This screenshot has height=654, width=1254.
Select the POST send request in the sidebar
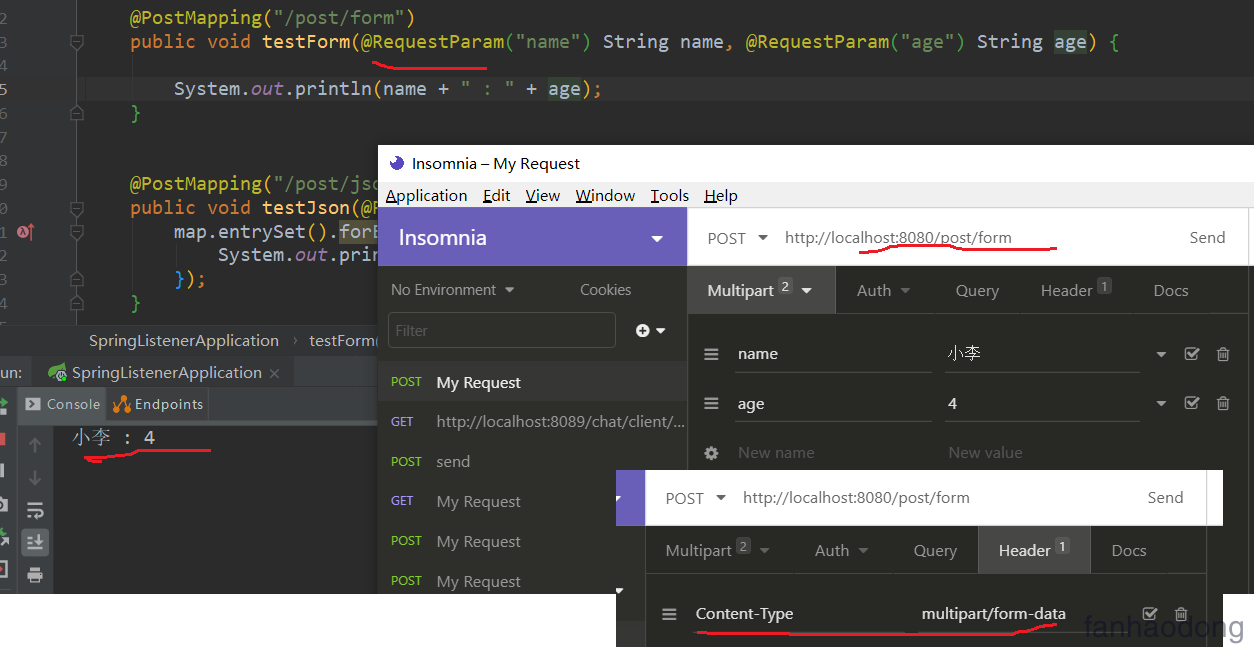coord(532,462)
